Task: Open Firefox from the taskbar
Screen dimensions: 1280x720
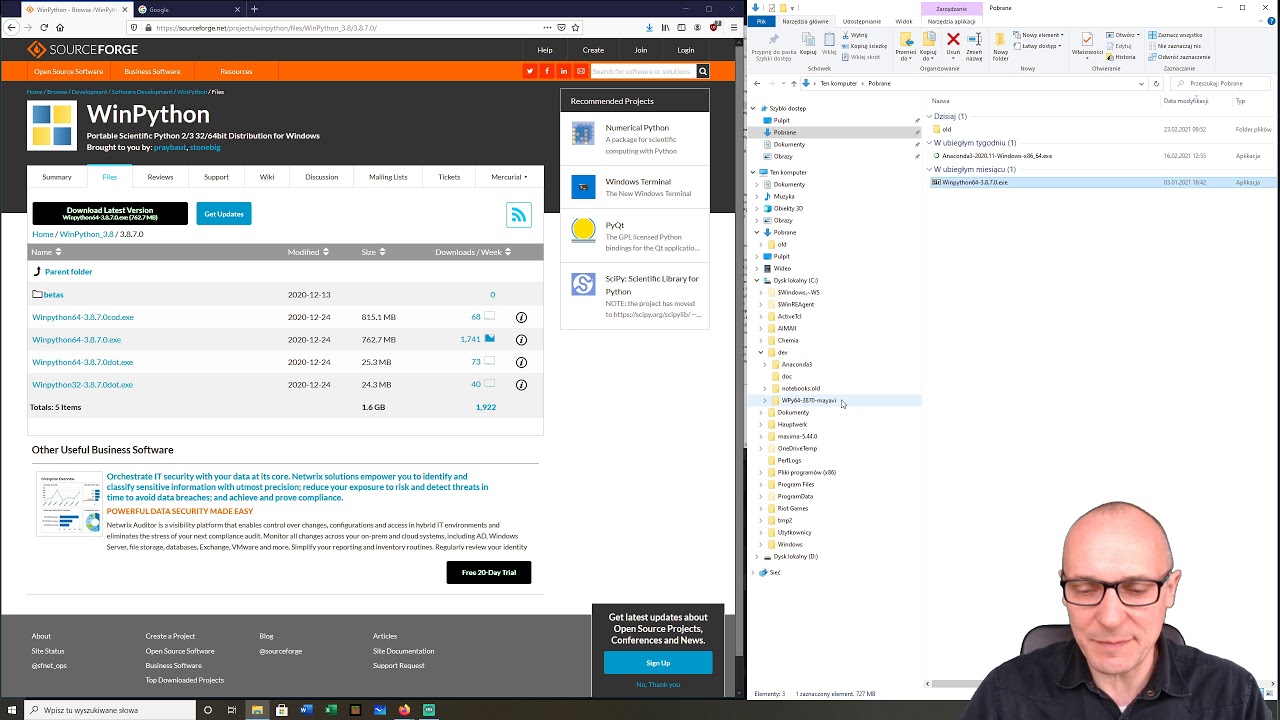Action: pyautogui.click(x=404, y=710)
